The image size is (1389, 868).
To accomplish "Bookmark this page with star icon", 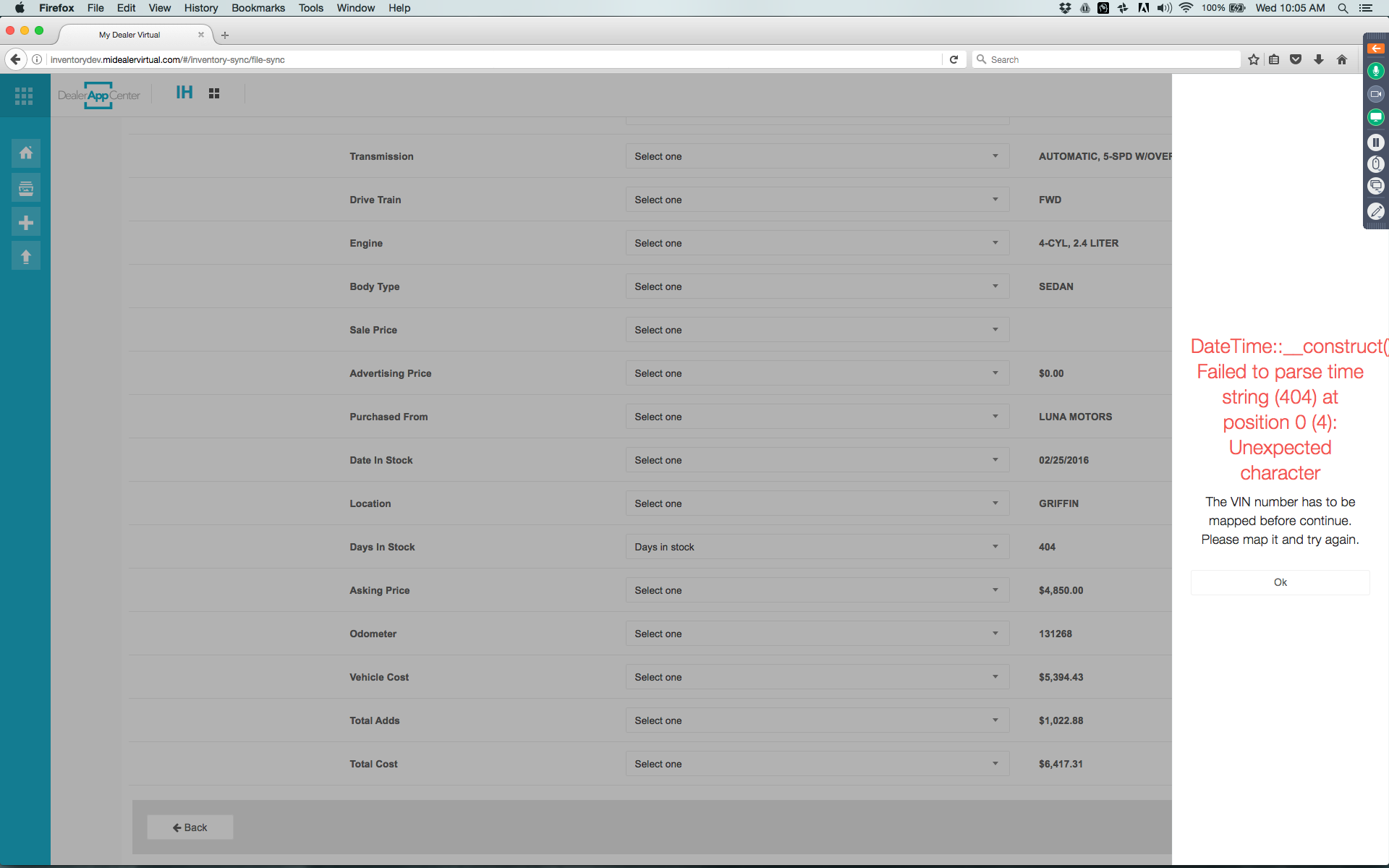I will pos(1254,59).
